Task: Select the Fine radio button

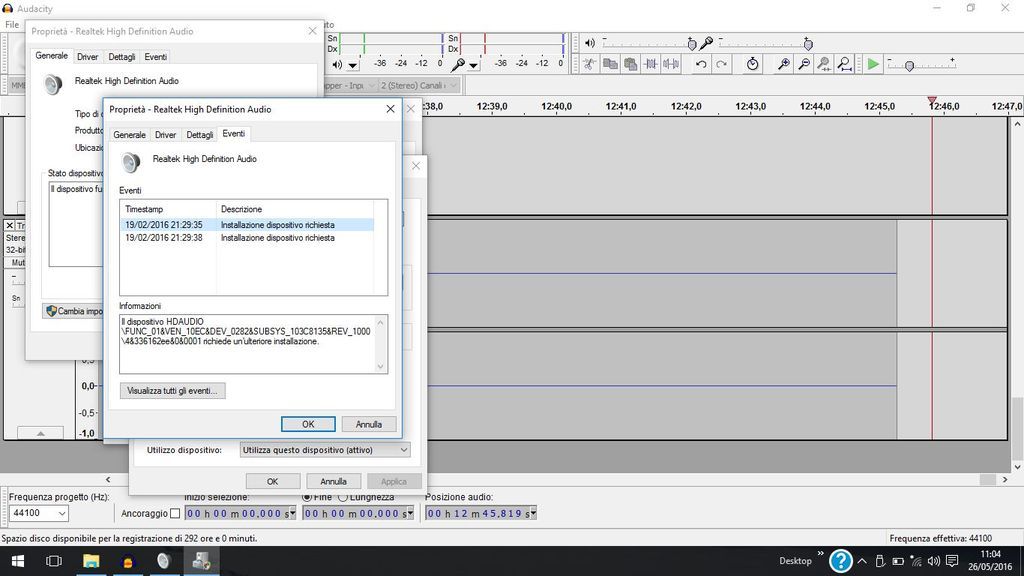Action: point(307,497)
